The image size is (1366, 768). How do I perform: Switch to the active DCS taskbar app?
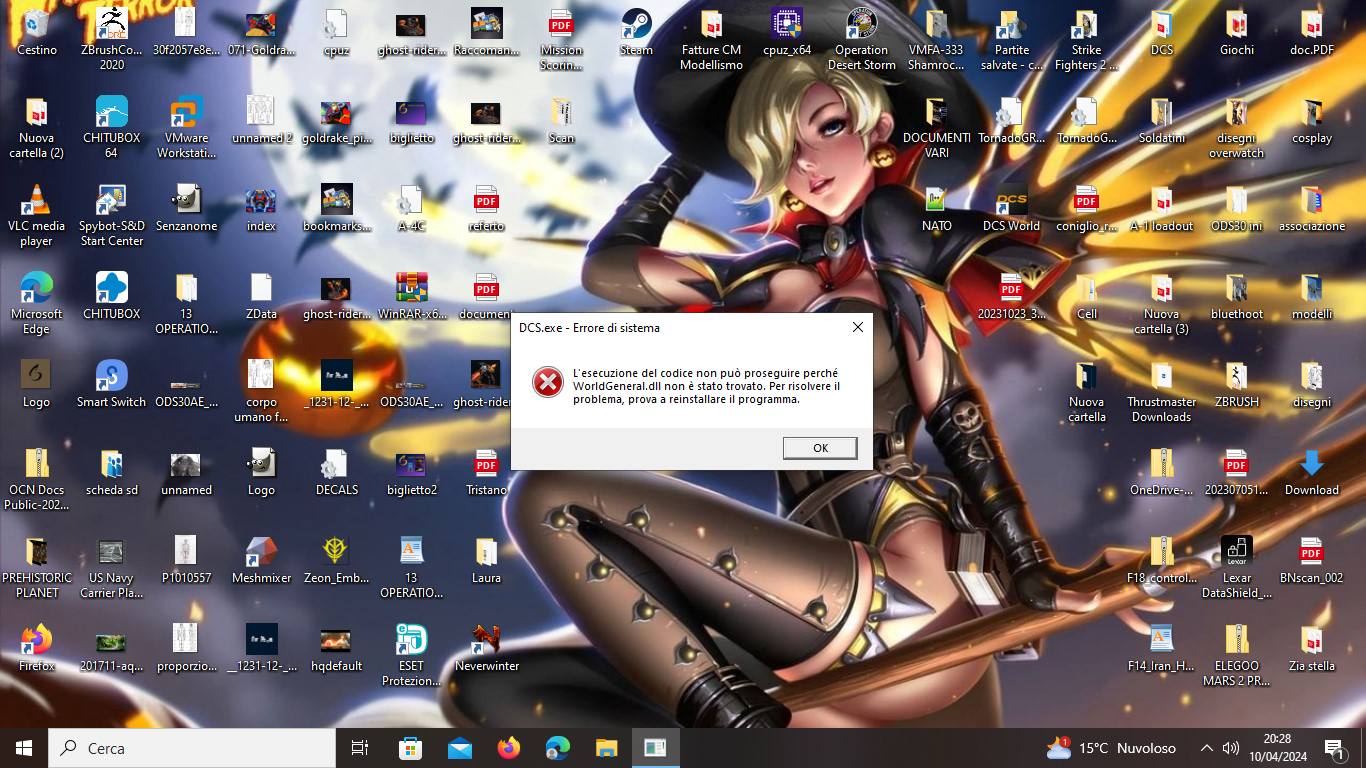[x=655, y=748]
